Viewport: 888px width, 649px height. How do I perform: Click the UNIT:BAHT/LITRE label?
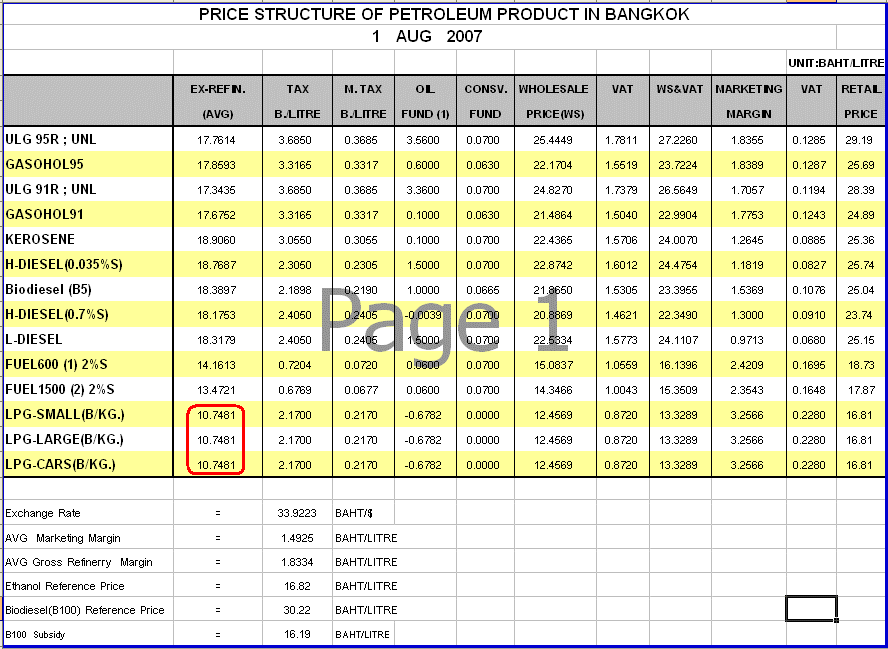[836, 63]
